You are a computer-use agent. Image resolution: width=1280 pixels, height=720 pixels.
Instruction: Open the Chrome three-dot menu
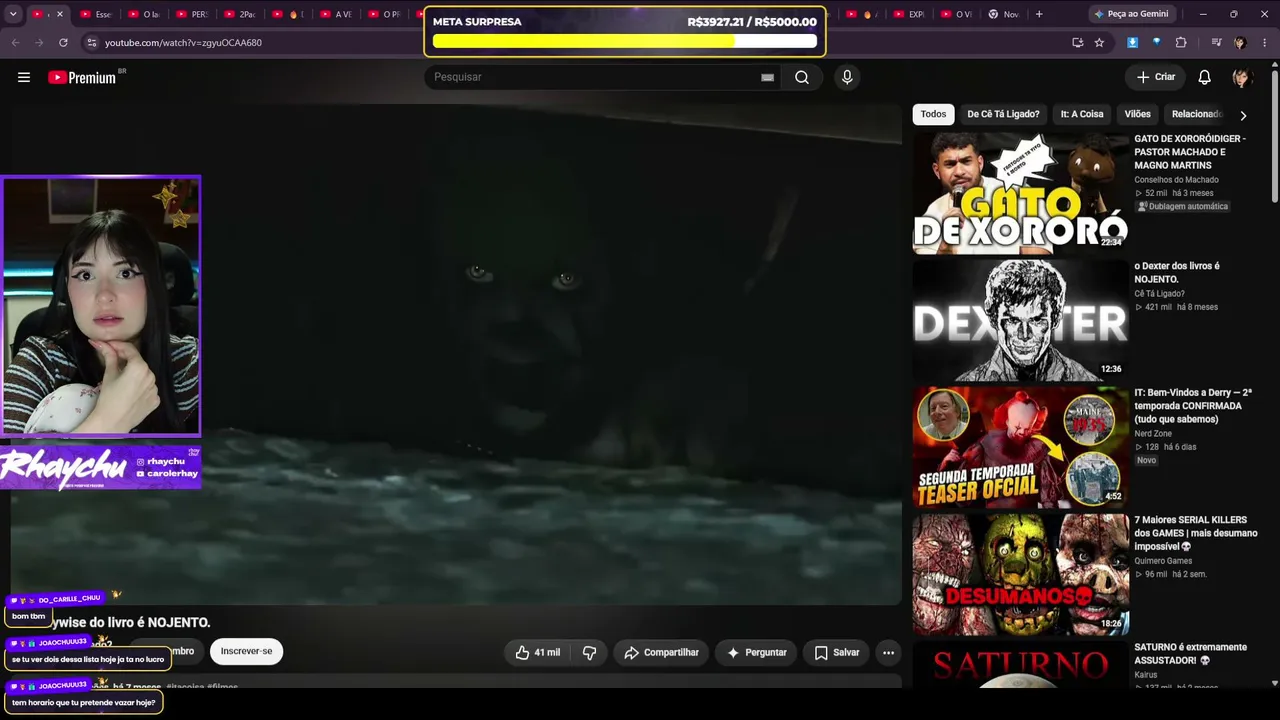(1265, 43)
